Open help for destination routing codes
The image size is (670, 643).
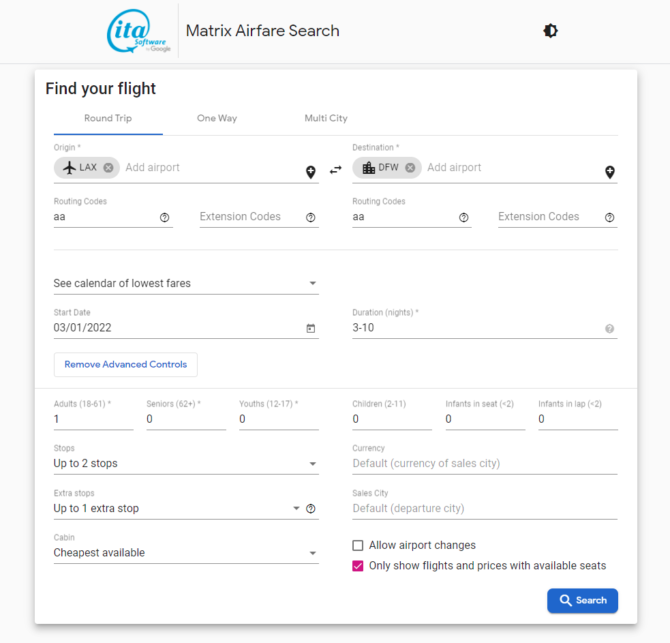coord(464,217)
